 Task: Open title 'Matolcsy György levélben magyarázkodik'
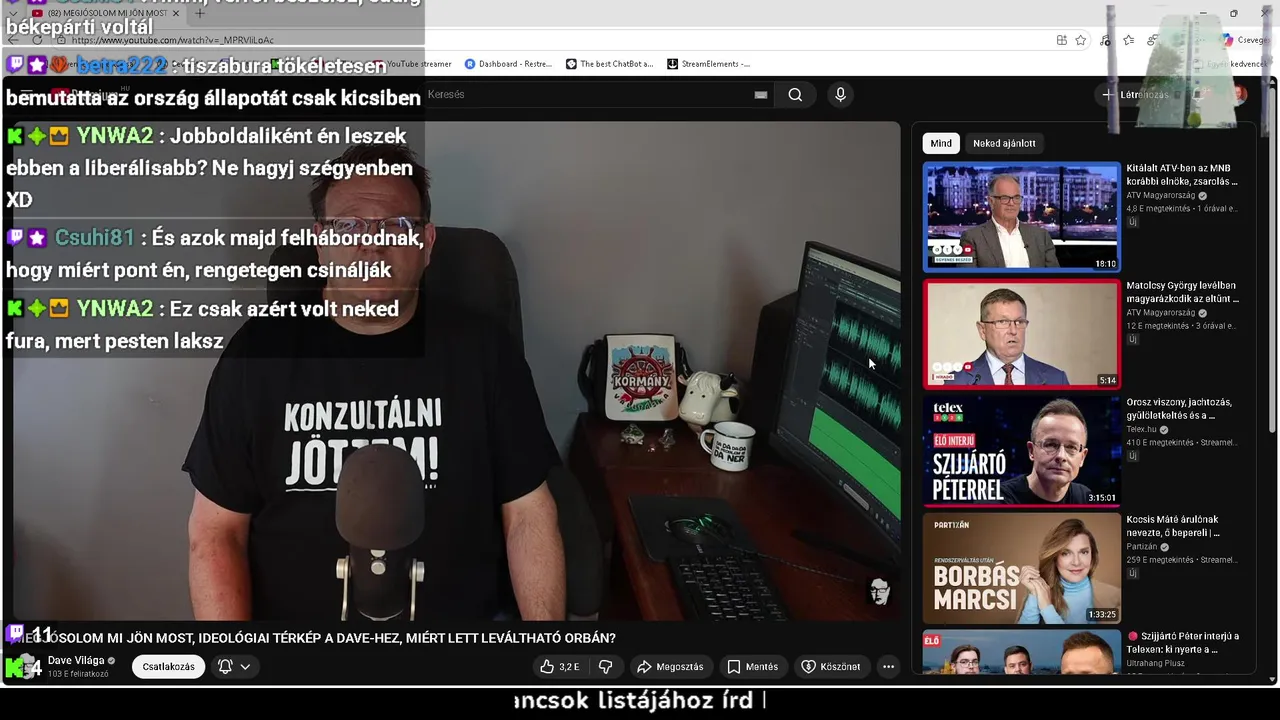pyautogui.click(x=1182, y=292)
